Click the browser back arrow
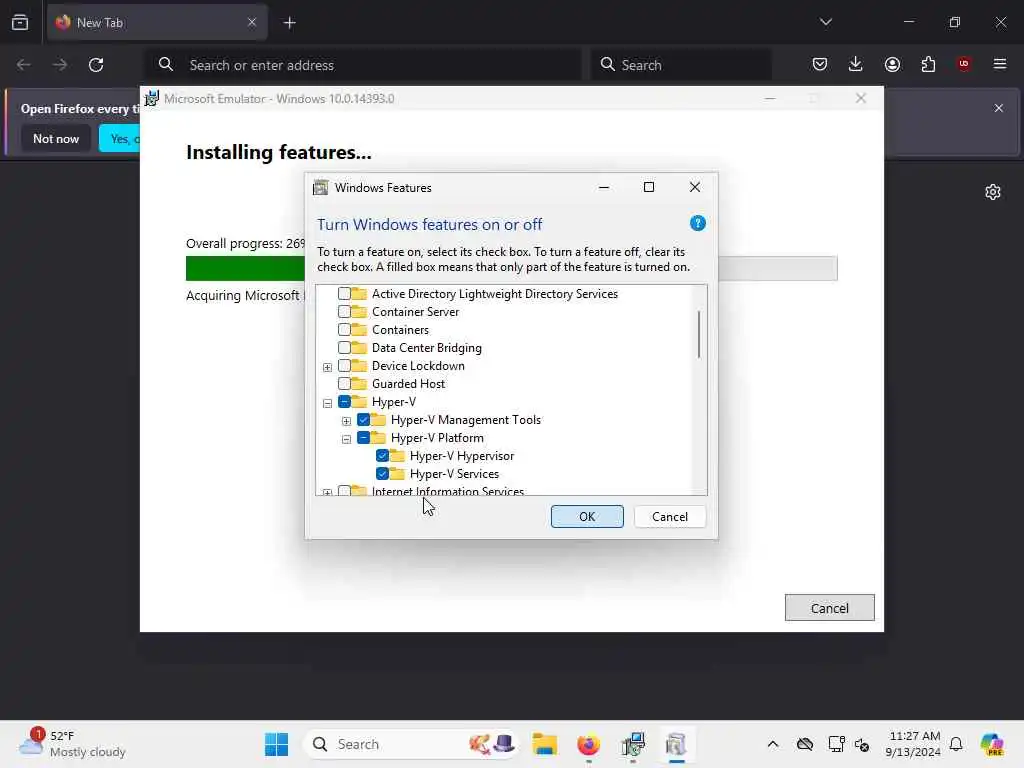The height and width of the screenshot is (768, 1024). [x=24, y=65]
